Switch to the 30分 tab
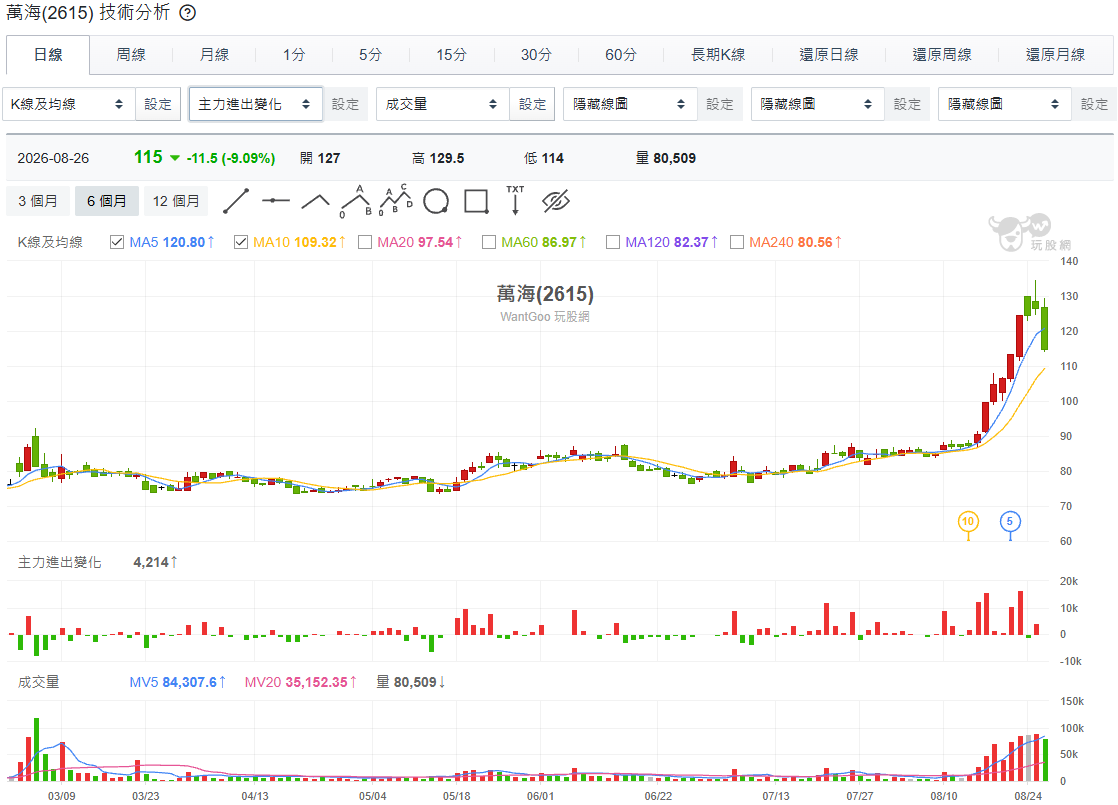Viewport: 1118px width, 805px height. (x=536, y=55)
